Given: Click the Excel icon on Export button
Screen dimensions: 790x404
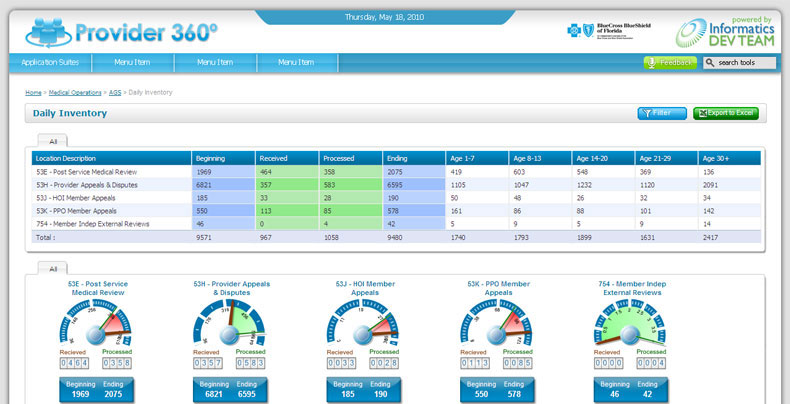Looking at the screenshot, I should click(x=703, y=113).
